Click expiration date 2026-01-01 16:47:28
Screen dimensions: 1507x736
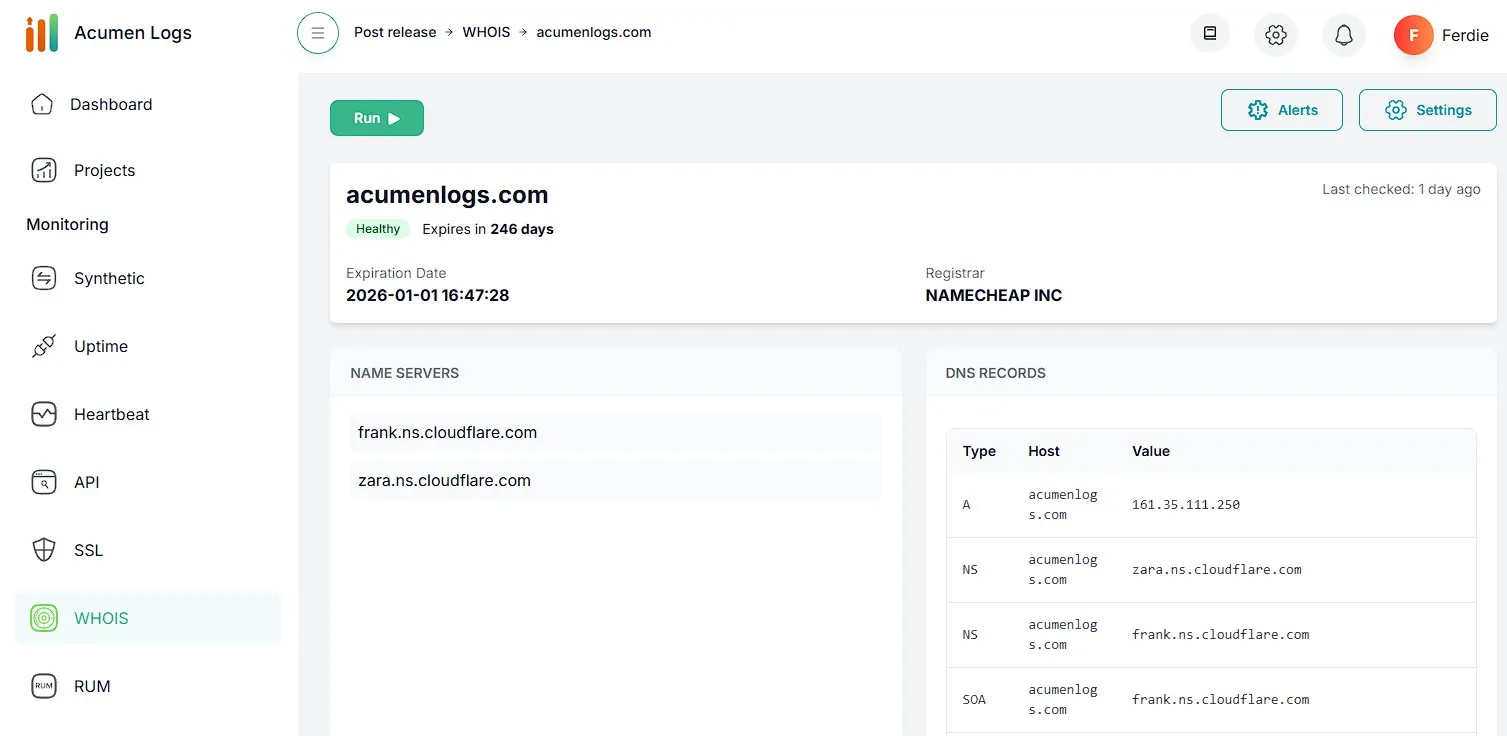(x=428, y=295)
